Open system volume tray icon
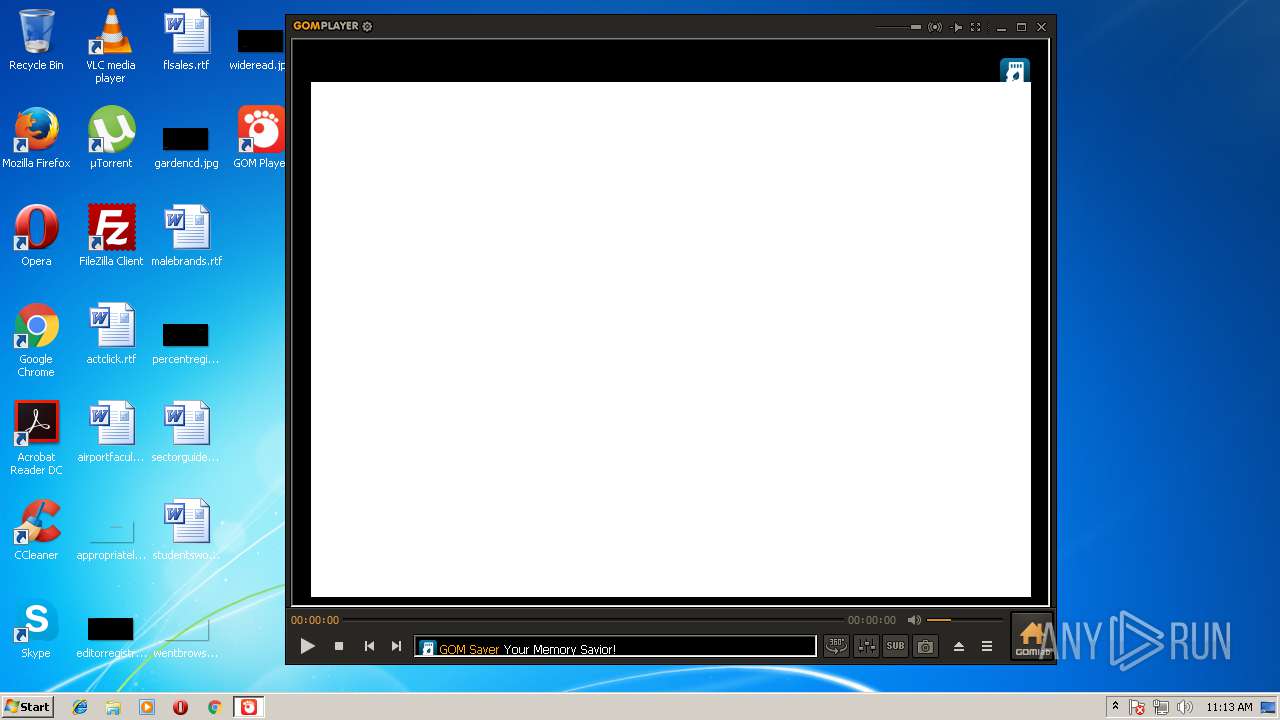This screenshot has width=1280, height=720. pos(1185,707)
